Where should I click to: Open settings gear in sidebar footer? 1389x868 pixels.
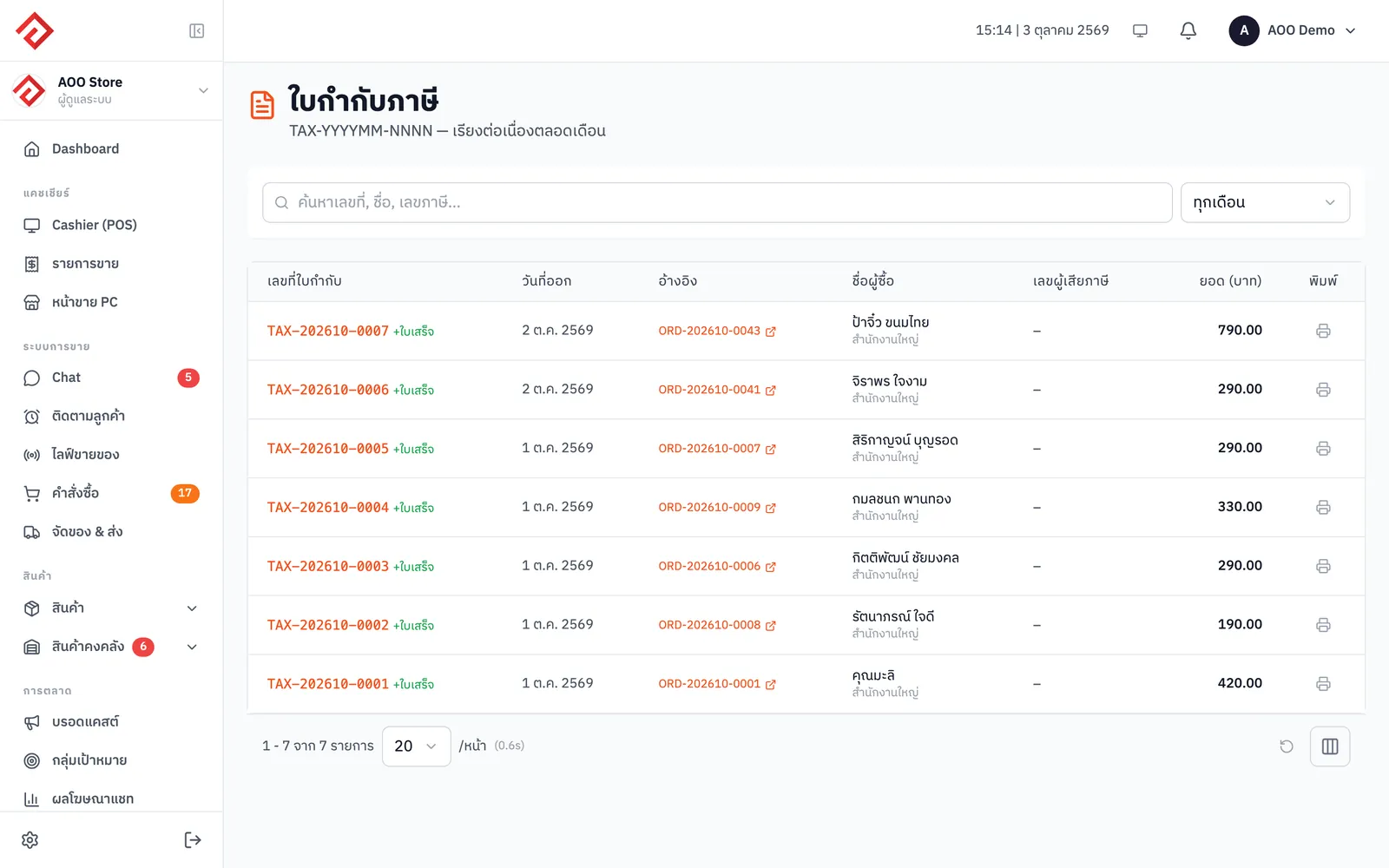tap(30, 840)
